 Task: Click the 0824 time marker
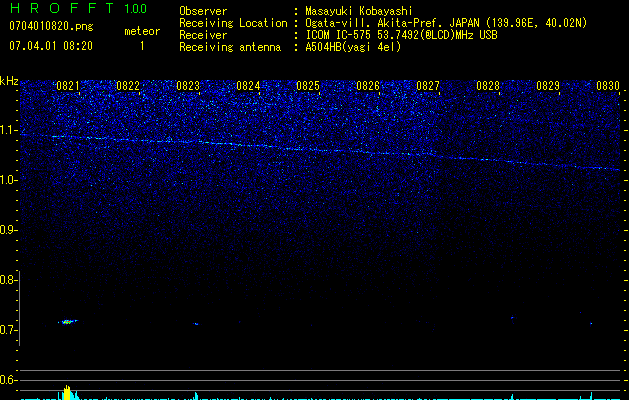[248, 86]
